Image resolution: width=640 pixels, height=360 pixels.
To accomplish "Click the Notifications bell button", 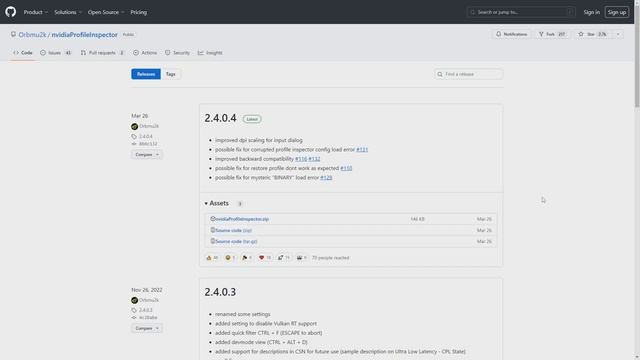I will coord(511,34).
